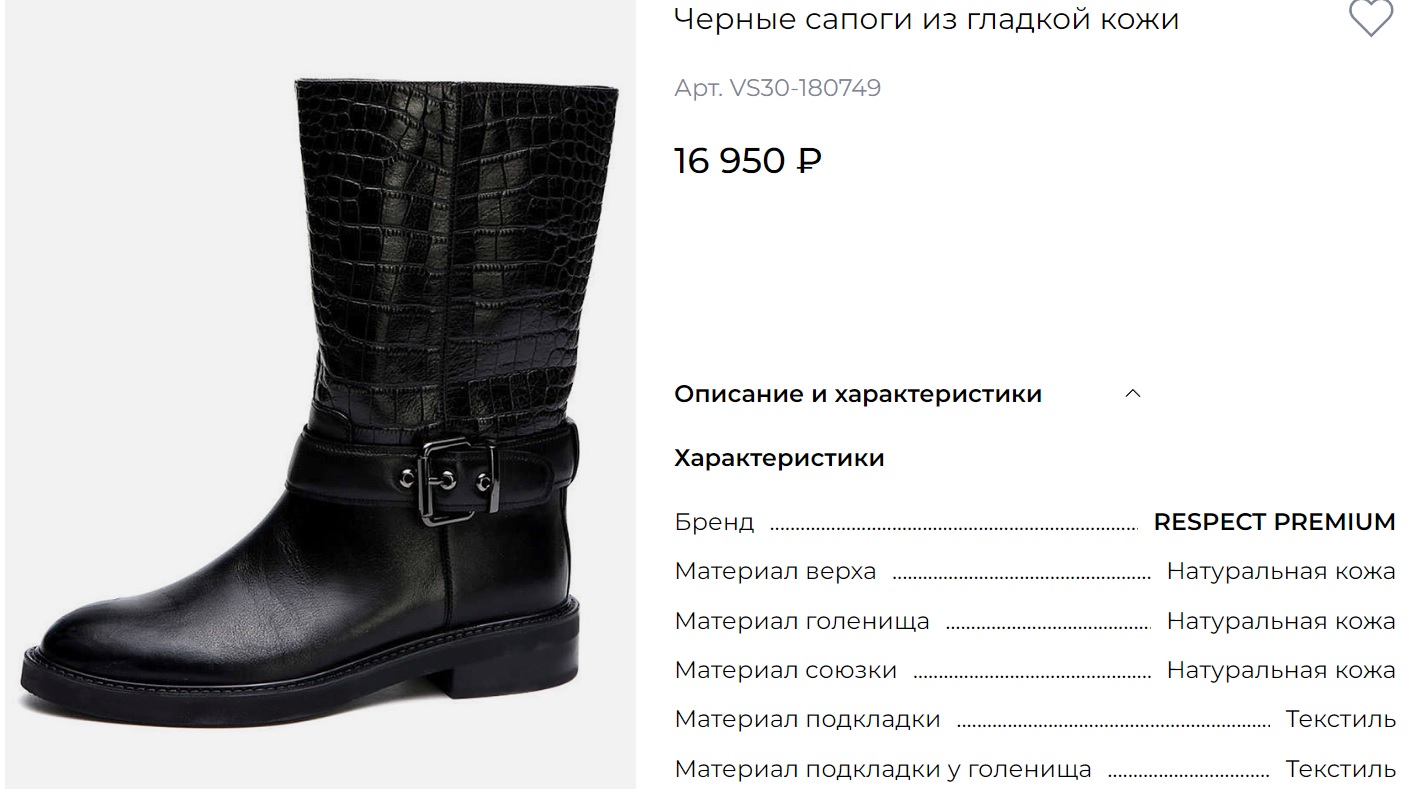Click the Бренд label in specs
The width and height of the screenshot is (1415, 789).
pos(714,522)
